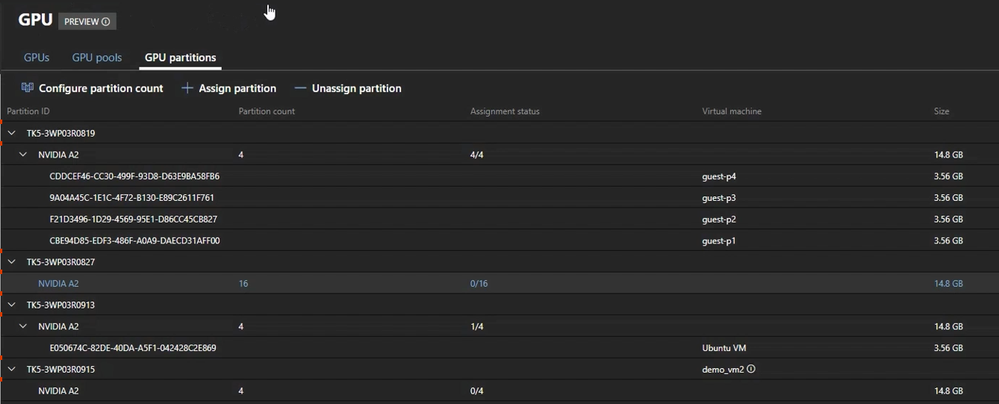Screen dimensions: 999x404
Task: Collapse the TK5-3WP03R0827 server node
Action: click(x=11, y=261)
